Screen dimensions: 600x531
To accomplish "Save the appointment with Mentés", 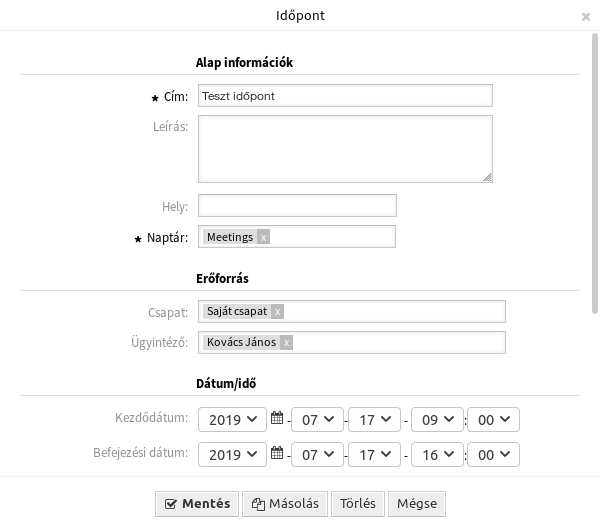I will click(197, 504).
